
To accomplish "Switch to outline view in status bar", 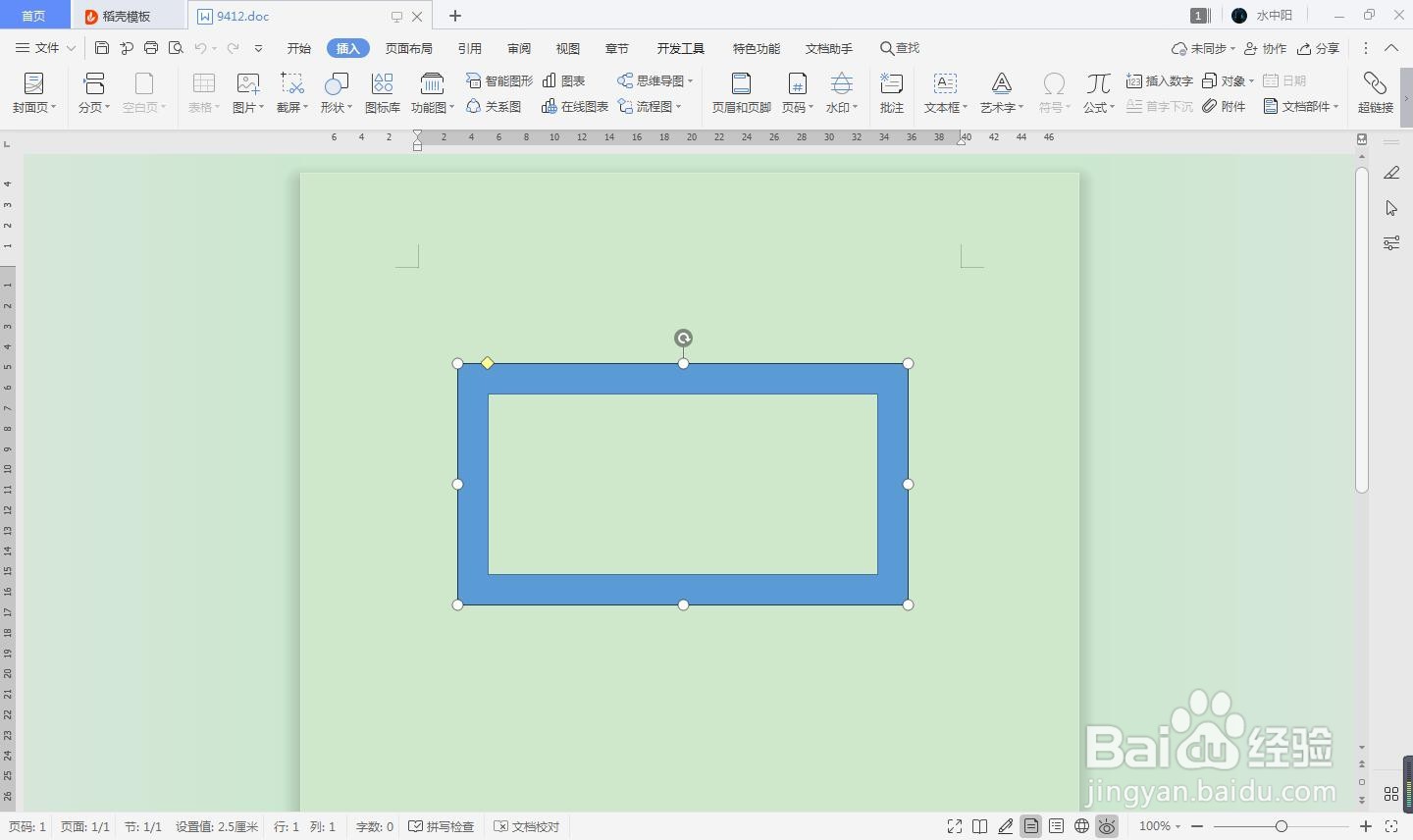I will (x=1056, y=826).
